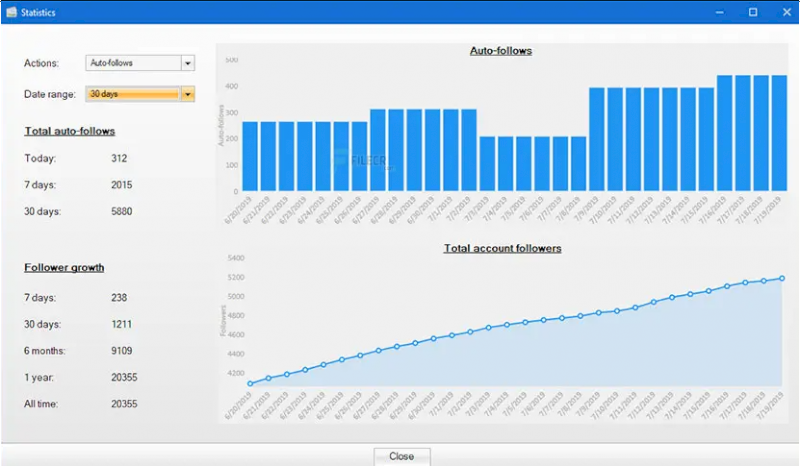
Task: Open the Date range dropdown arrow
Action: pos(187,94)
